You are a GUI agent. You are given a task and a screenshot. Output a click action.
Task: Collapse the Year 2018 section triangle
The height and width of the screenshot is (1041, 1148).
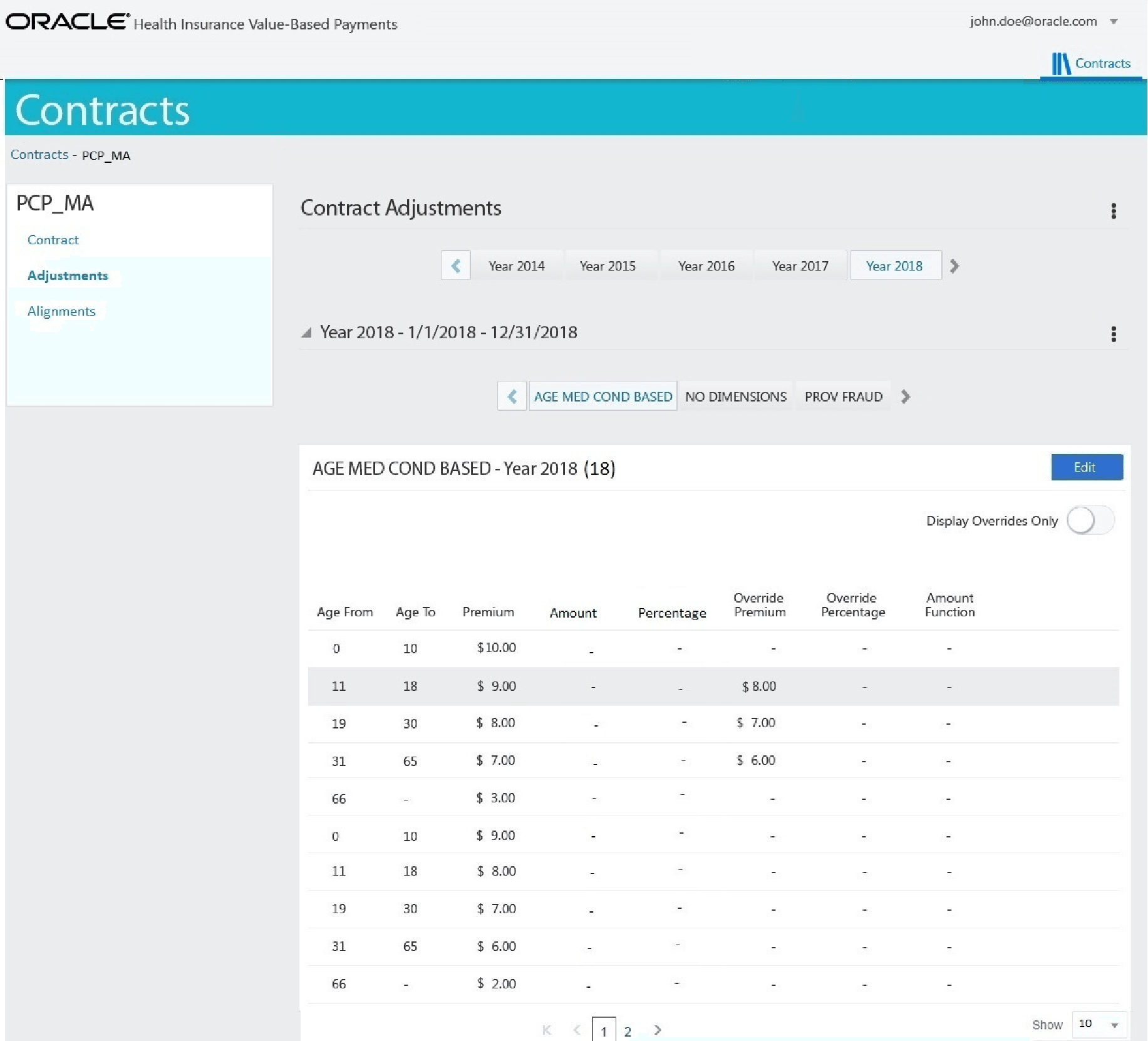tap(306, 333)
